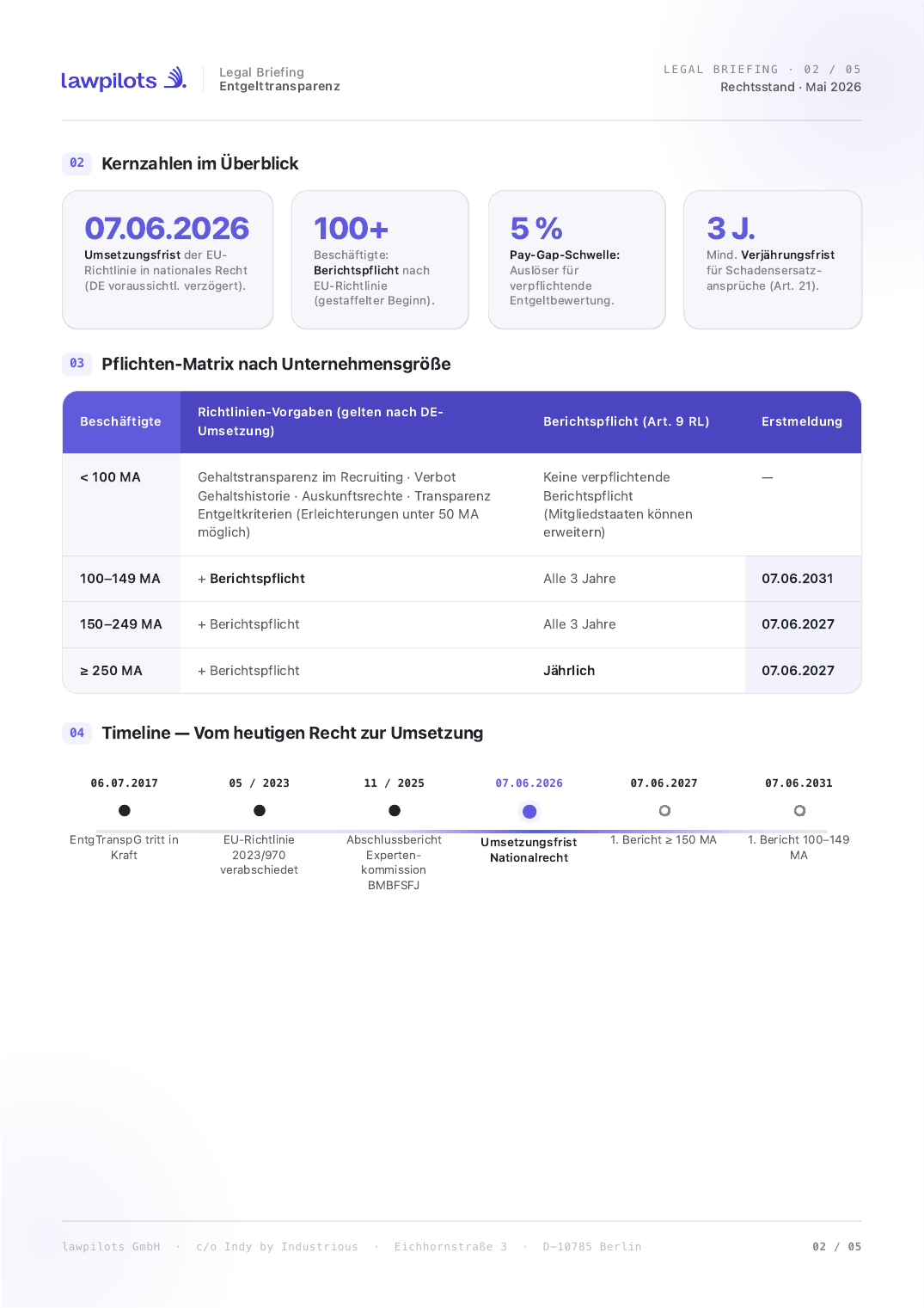Click the section number badge 04
Image resolution: width=924 pixels, height=1308 pixels.
pos(77,733)
